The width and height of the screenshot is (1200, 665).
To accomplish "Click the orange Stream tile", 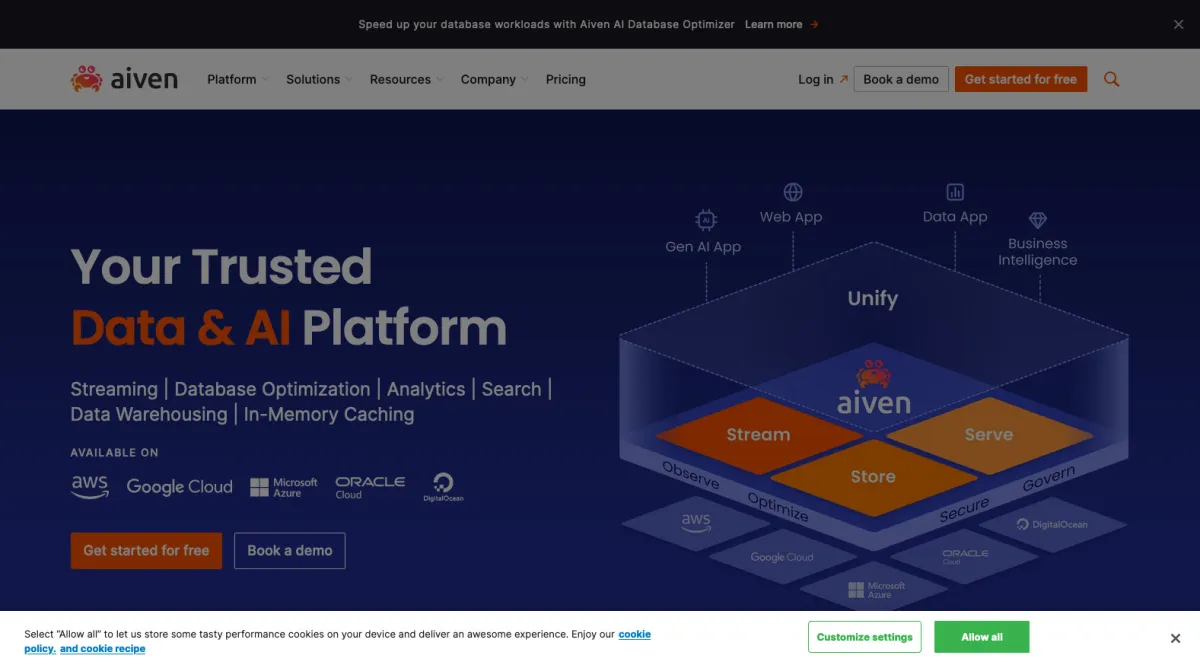I will pos(758,435).
